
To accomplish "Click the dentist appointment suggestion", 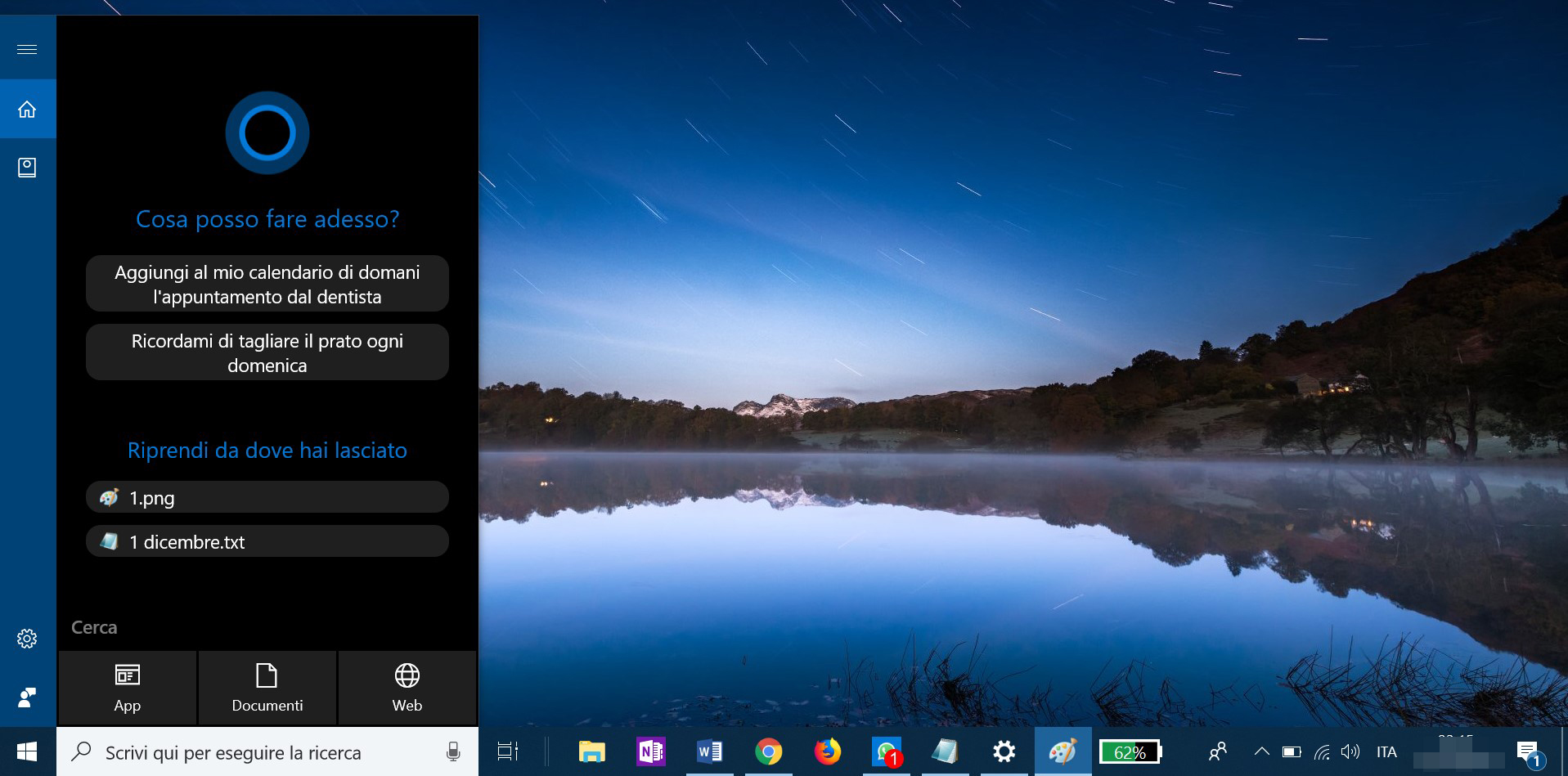I will tap(267, 284).
